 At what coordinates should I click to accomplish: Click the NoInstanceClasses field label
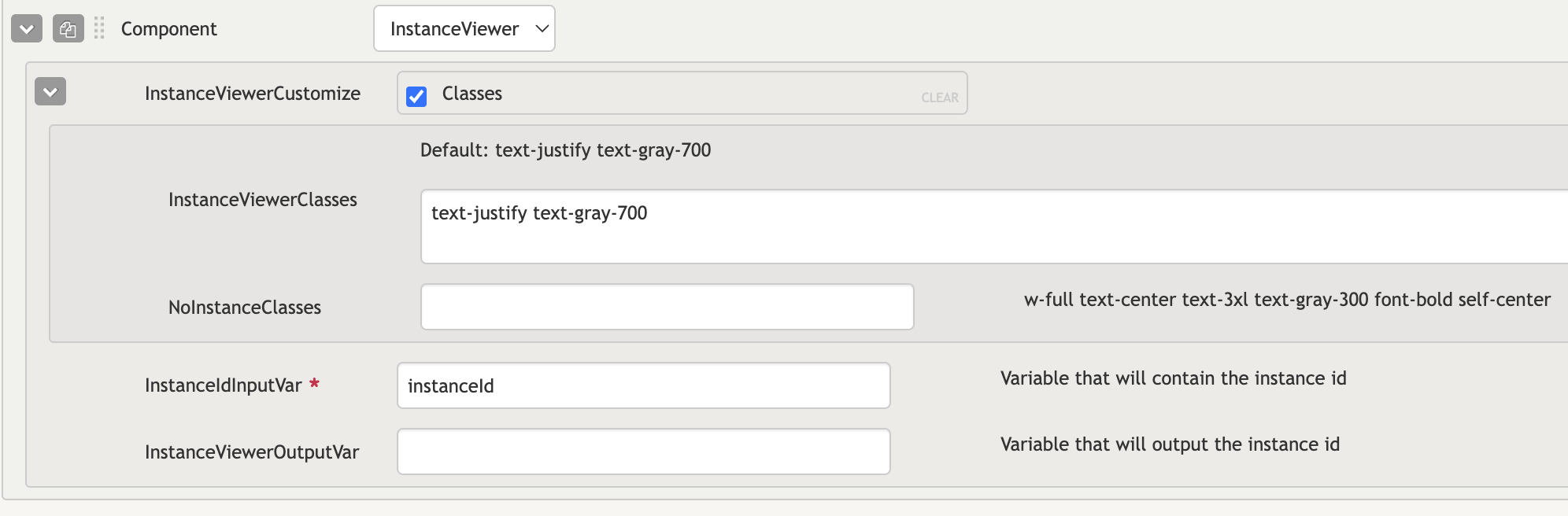point(244,308)
